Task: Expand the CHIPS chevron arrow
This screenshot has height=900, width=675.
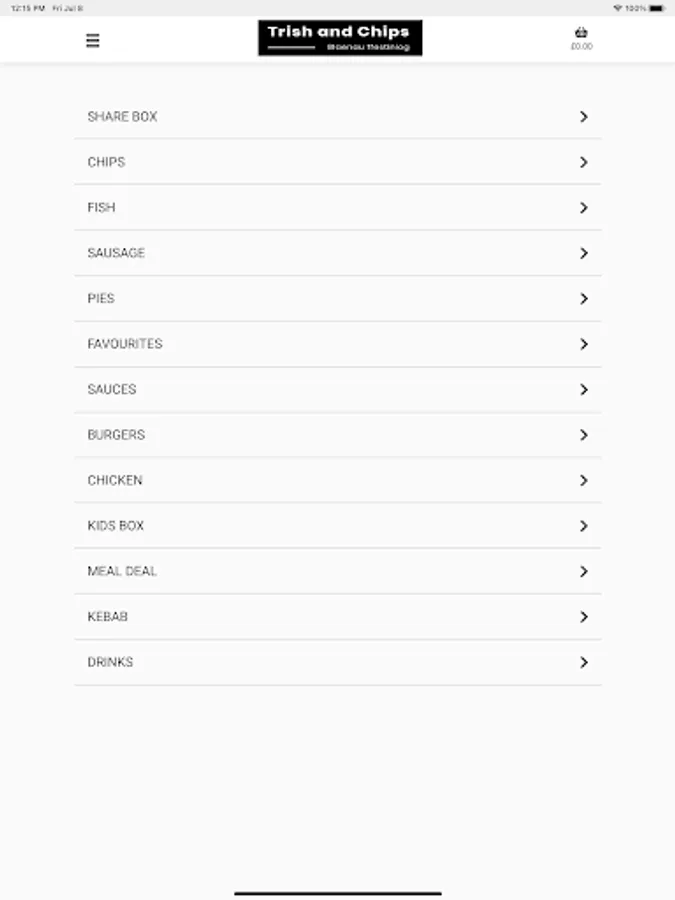Action: (584, 162)
